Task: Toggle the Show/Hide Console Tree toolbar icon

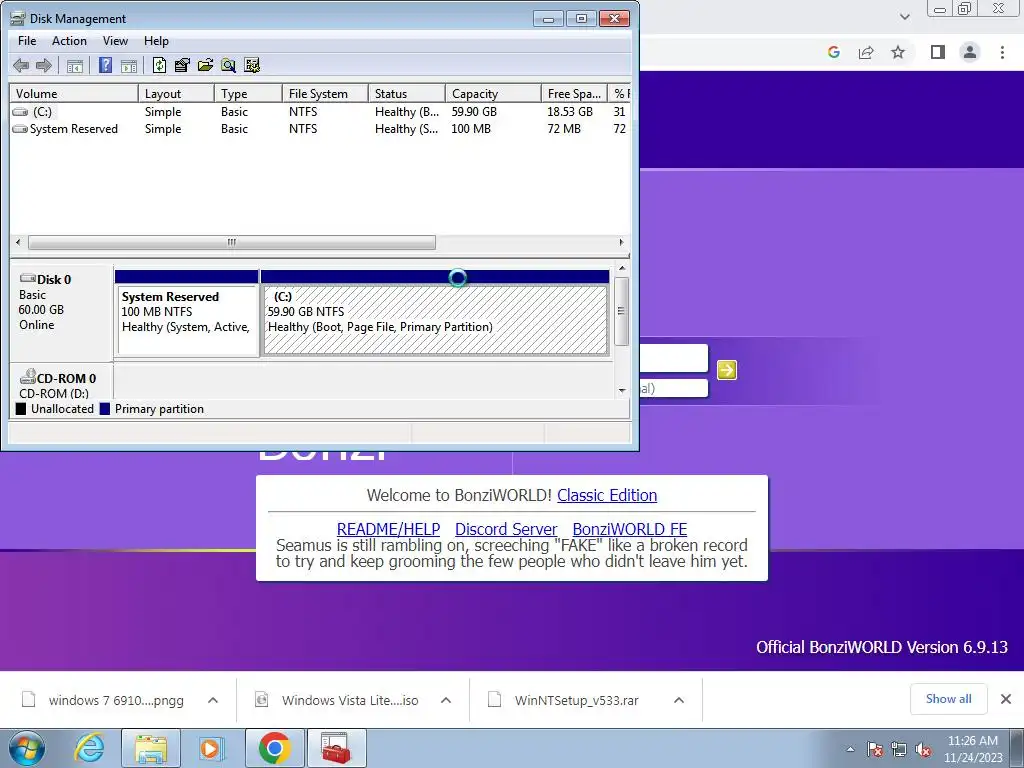Action: pos(75,65)
